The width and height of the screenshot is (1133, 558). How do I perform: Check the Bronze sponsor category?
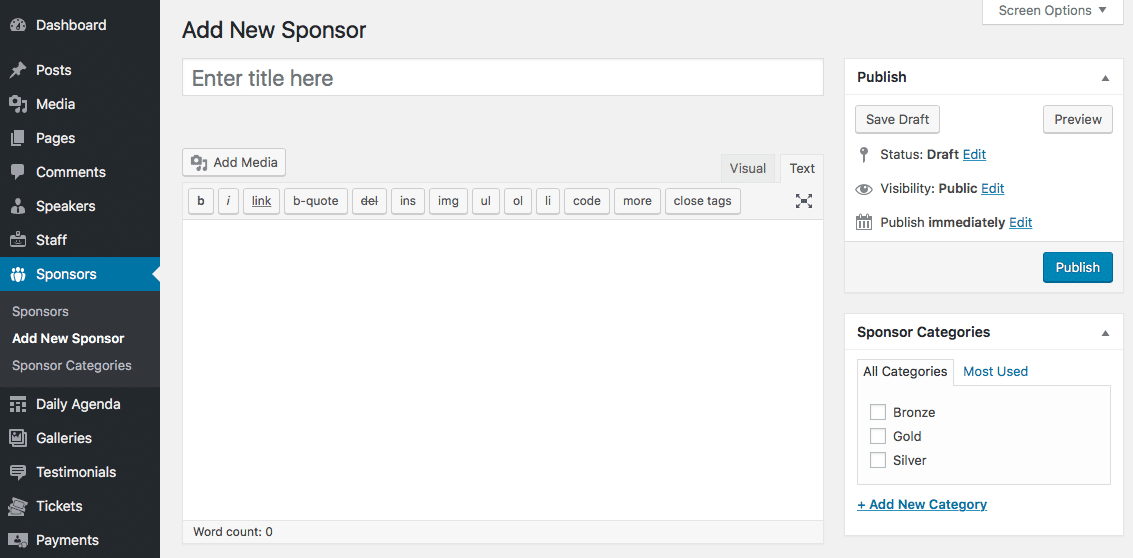pos(878,412)
